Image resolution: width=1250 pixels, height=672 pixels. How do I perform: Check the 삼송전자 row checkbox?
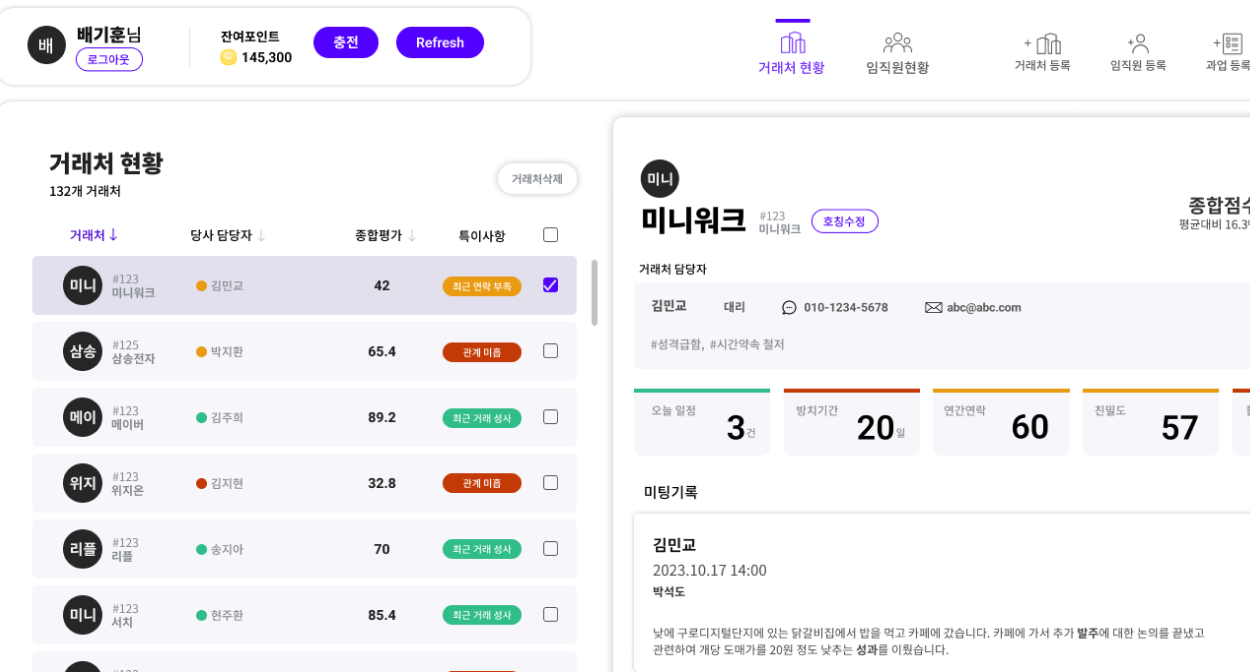[550, 351]
